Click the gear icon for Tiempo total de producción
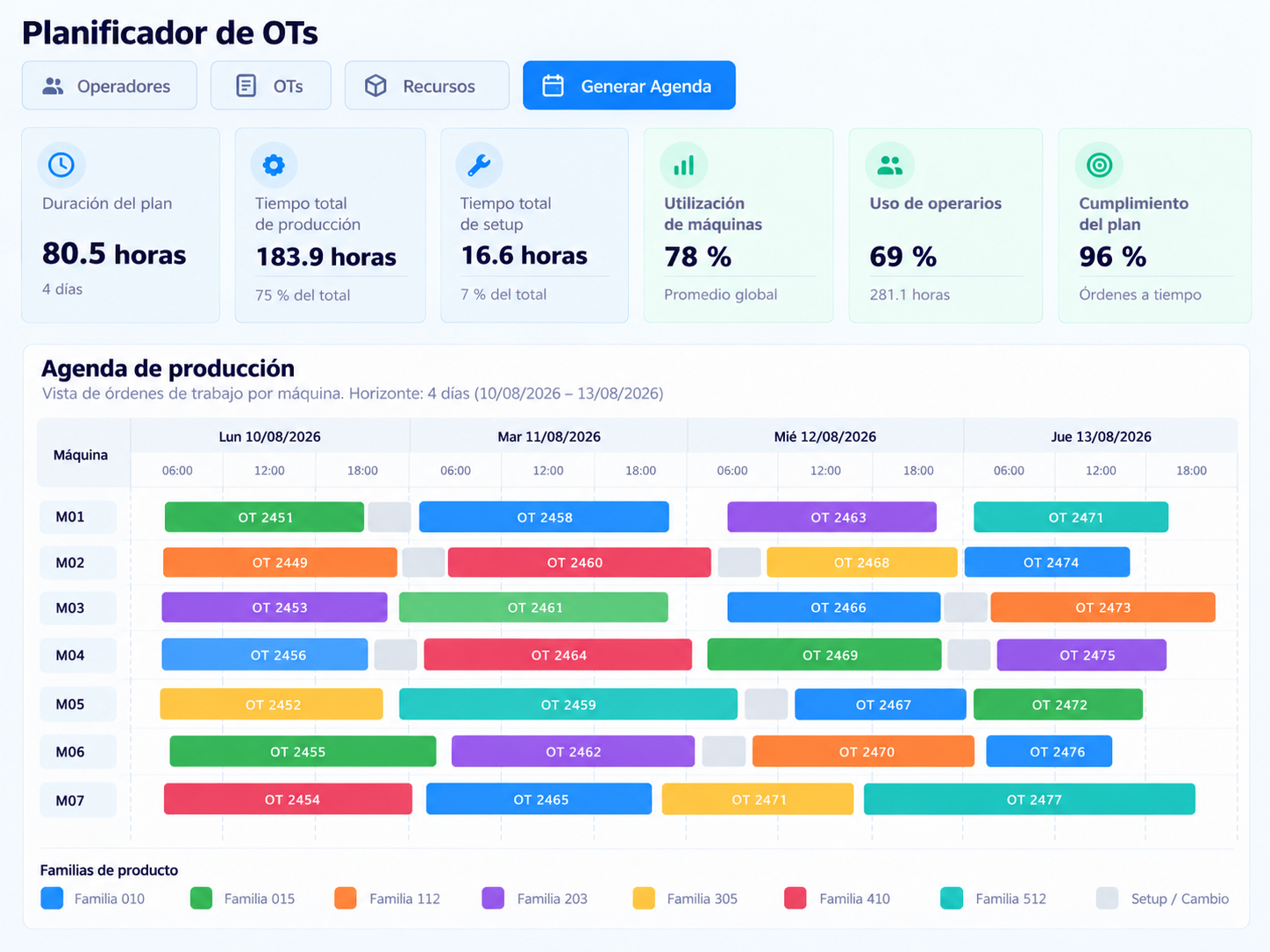This screenshot has width=1270, height=952. tap(274, 164)
